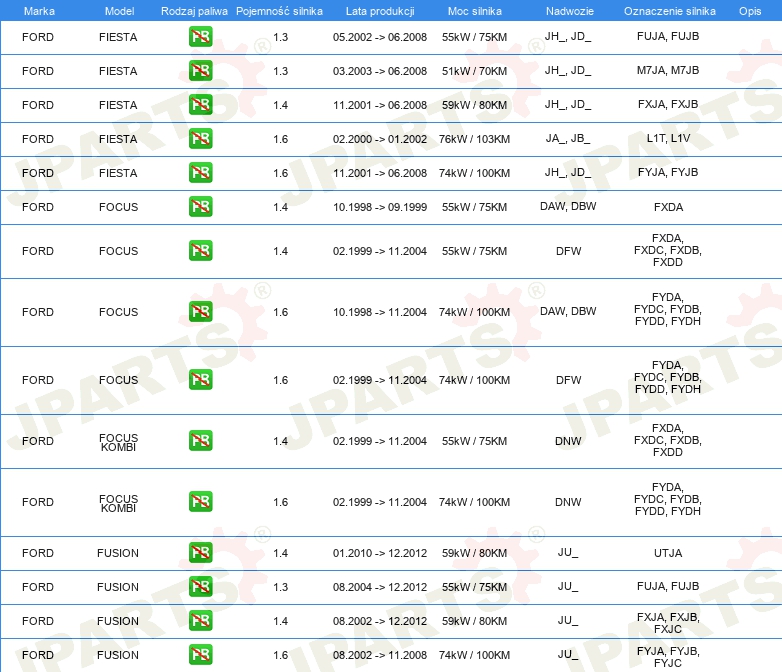Select the date range '01.2010 -> 12.2012'
The width and height of the screenshot is (782, 672).
click(380, 553)
